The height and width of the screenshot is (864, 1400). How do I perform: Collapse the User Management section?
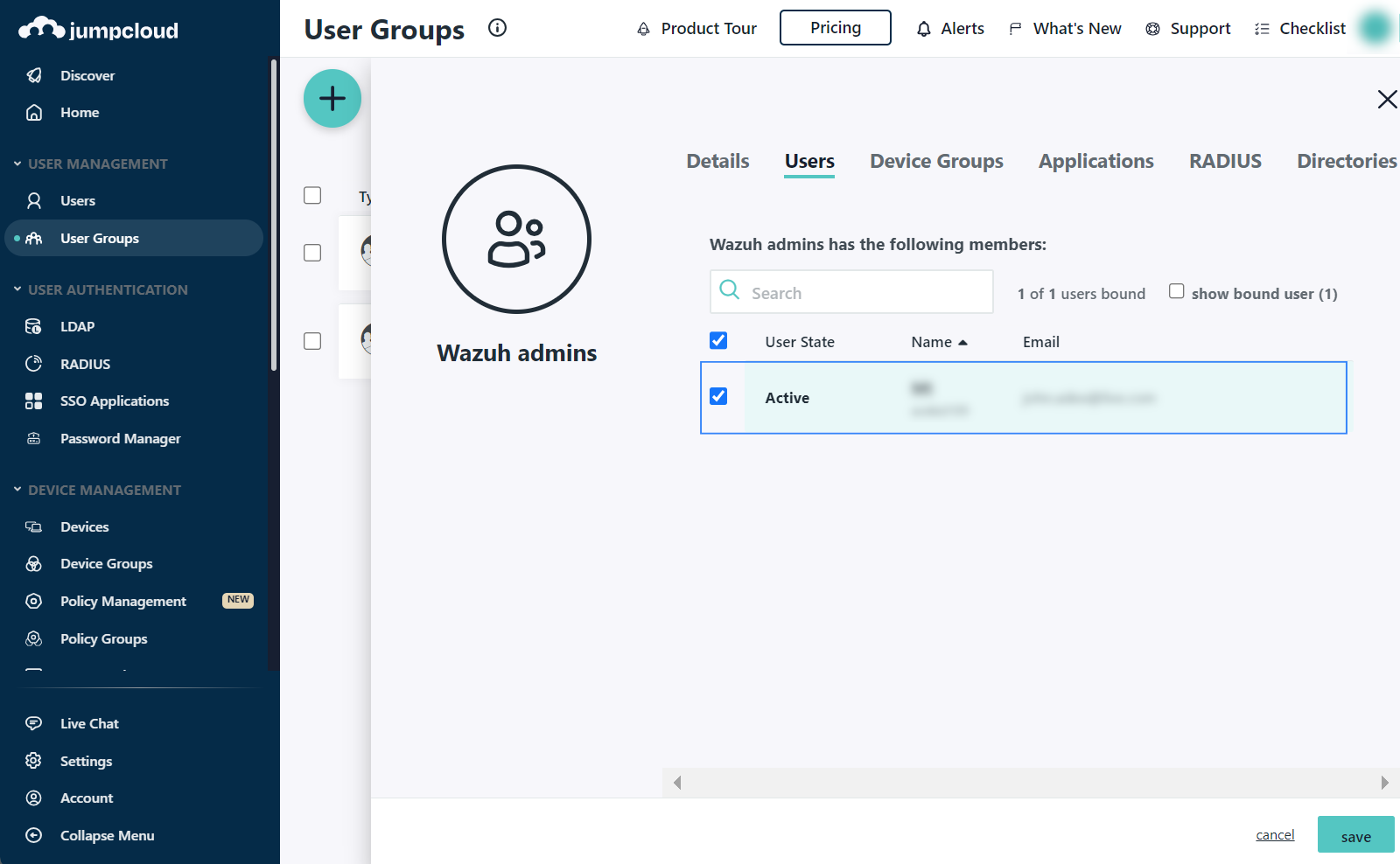pyautogui.click(x=17, y=164)
